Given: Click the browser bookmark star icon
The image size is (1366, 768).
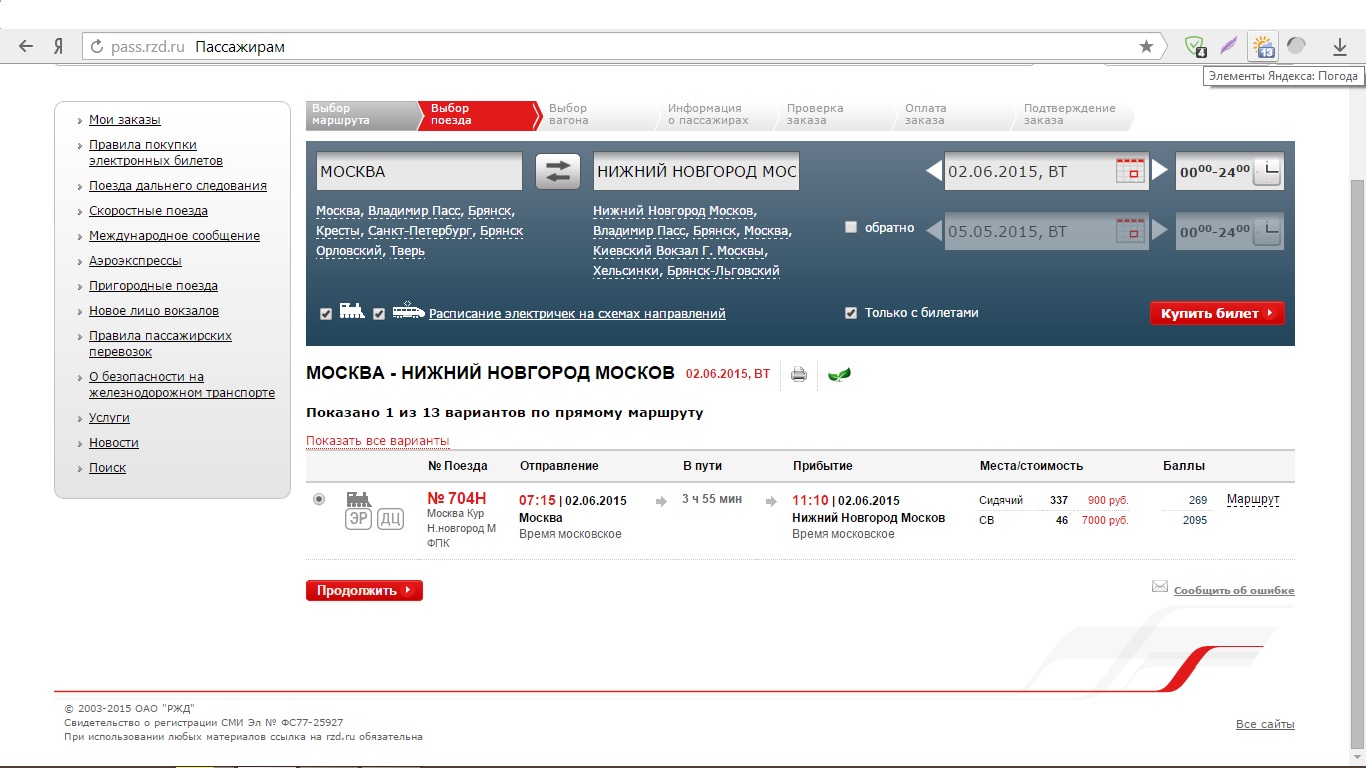Looking at the screenshot, I should (x=1146, y=46).
